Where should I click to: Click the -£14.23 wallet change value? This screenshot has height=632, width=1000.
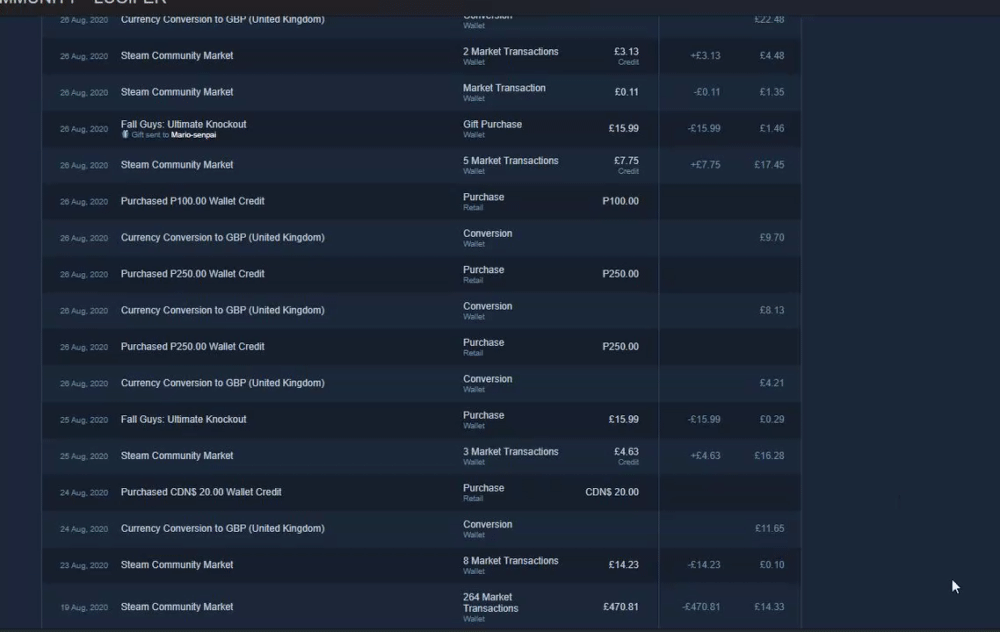703,564
